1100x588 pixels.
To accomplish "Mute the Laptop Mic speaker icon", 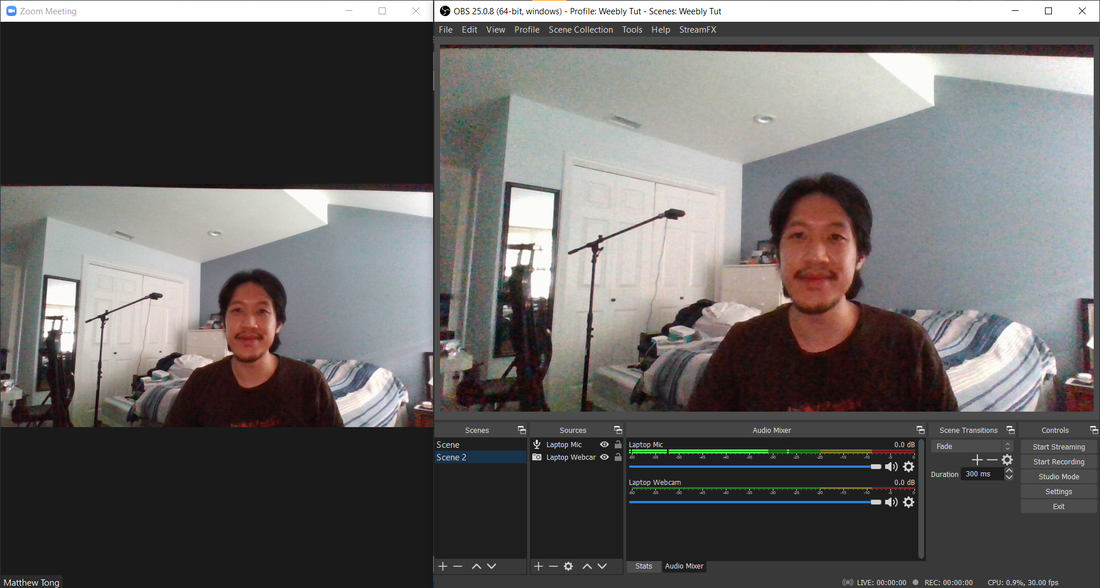I will point(891,467).
